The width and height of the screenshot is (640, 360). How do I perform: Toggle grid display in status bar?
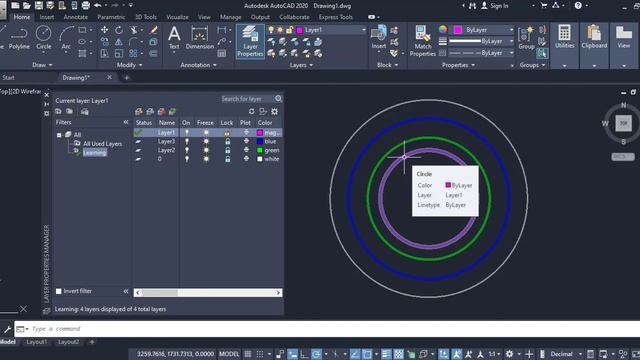tap(248, 354)
